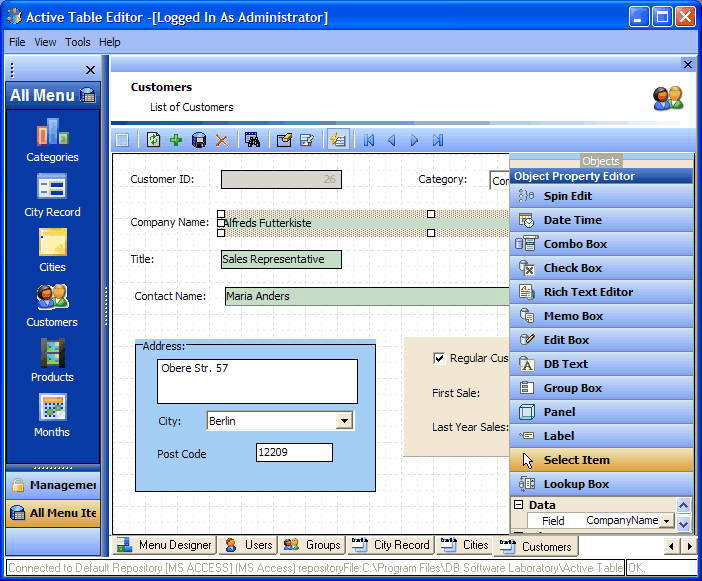Open Products from the sidebar
Screen dimensions: 702x581
point(52,361)
